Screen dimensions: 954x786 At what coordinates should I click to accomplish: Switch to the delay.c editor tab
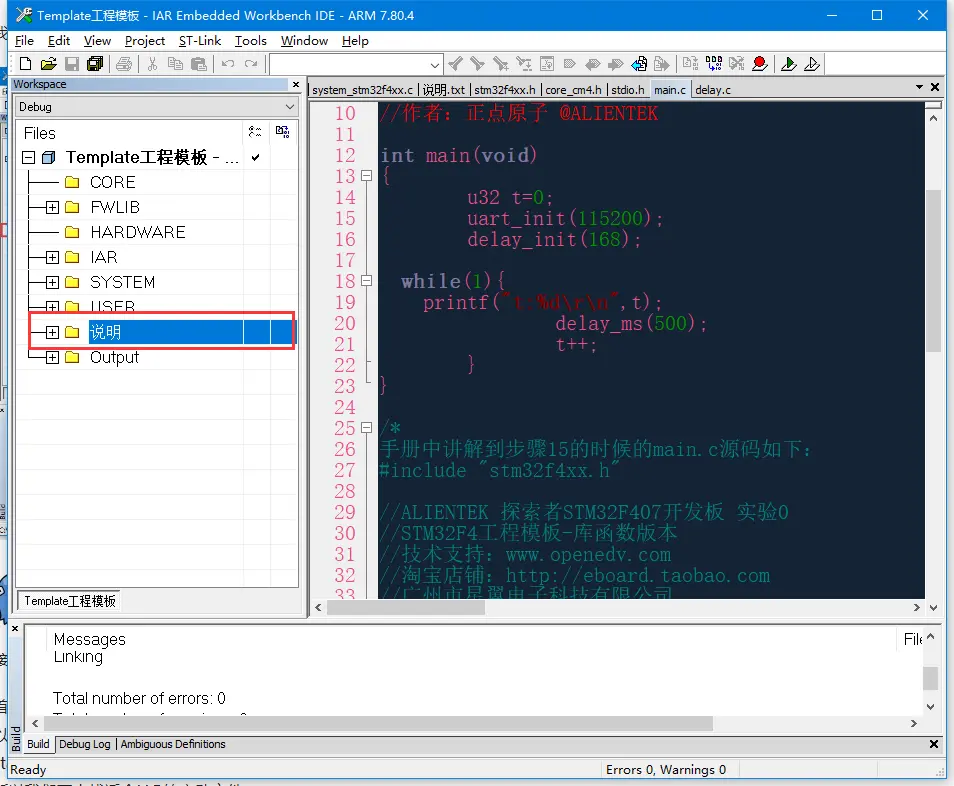[x=713, y=90]
